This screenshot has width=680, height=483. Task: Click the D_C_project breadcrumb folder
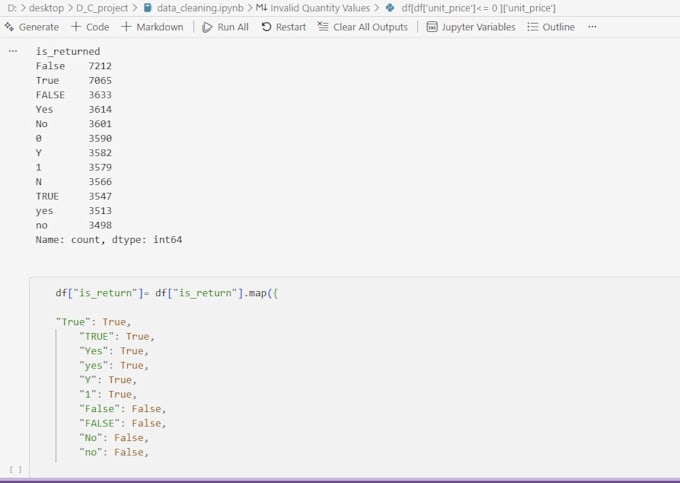pyautogui.click(x=102, y=8)
